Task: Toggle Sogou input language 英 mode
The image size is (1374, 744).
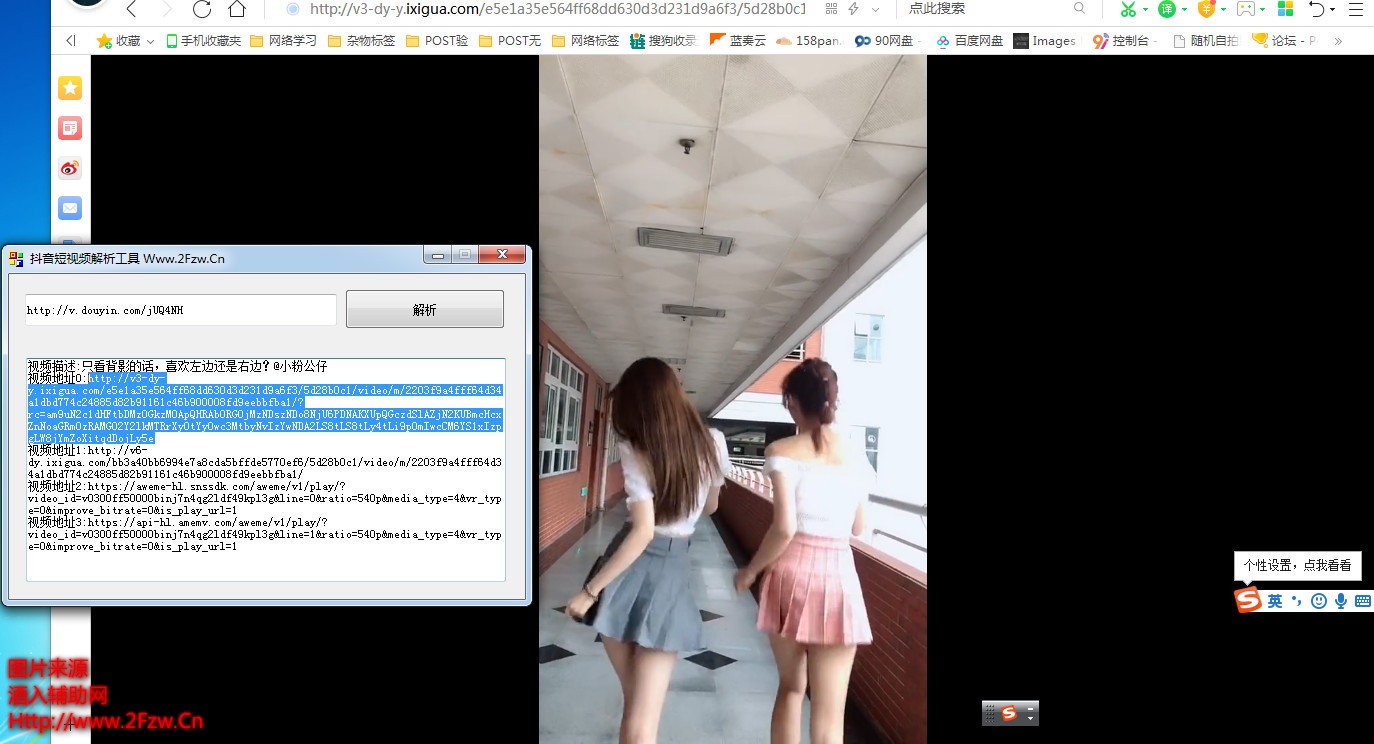Action: 1275,601
